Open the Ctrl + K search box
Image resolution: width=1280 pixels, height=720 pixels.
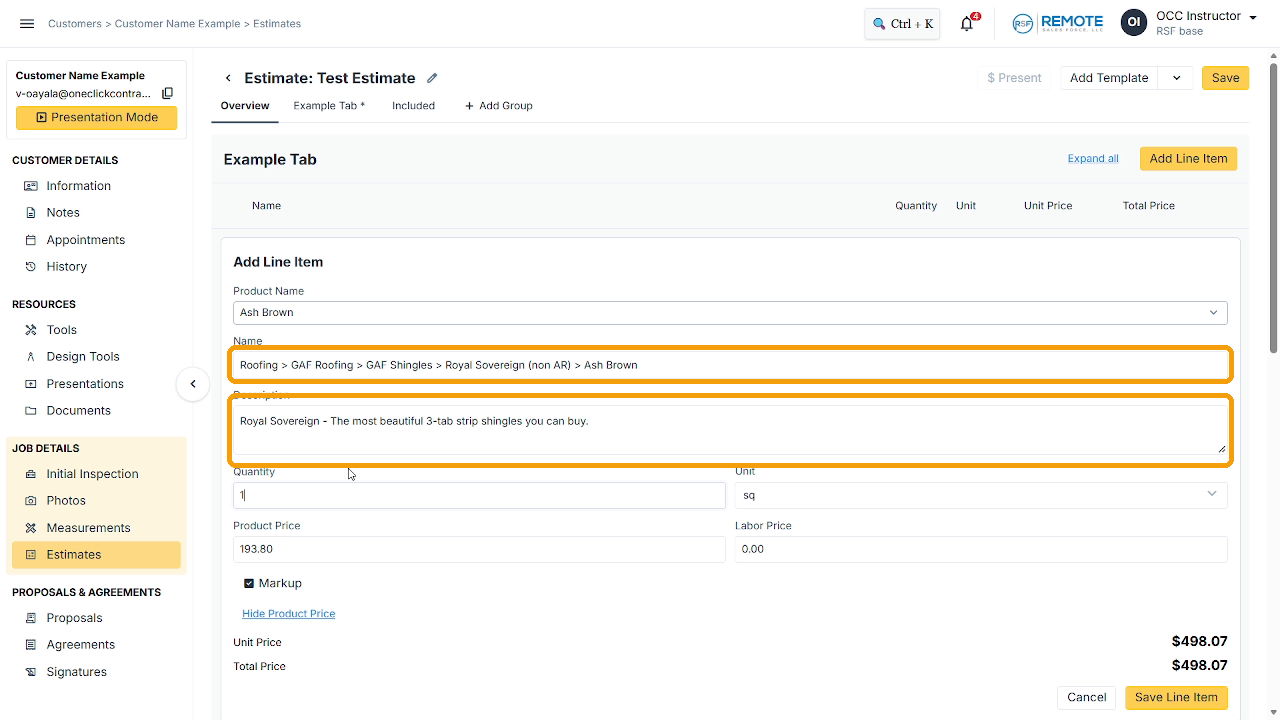point(902,24)
